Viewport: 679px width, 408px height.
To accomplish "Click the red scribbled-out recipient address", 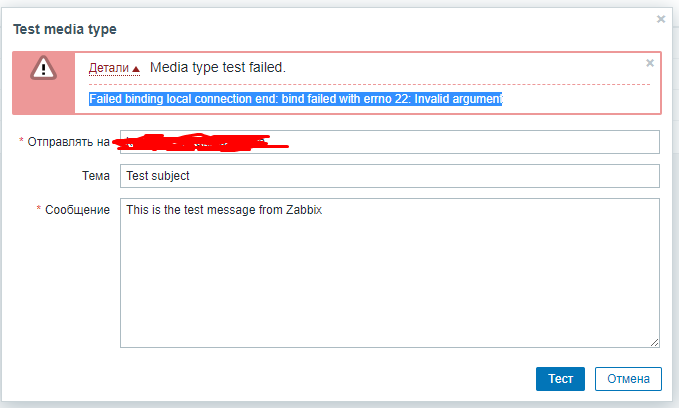I will (x=200, y=142).
